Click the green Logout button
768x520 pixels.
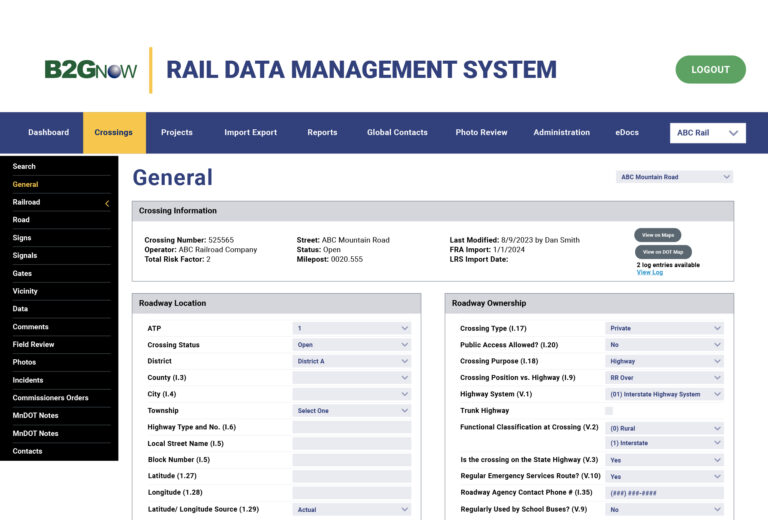pyautogui.click(x=711, y=70)
